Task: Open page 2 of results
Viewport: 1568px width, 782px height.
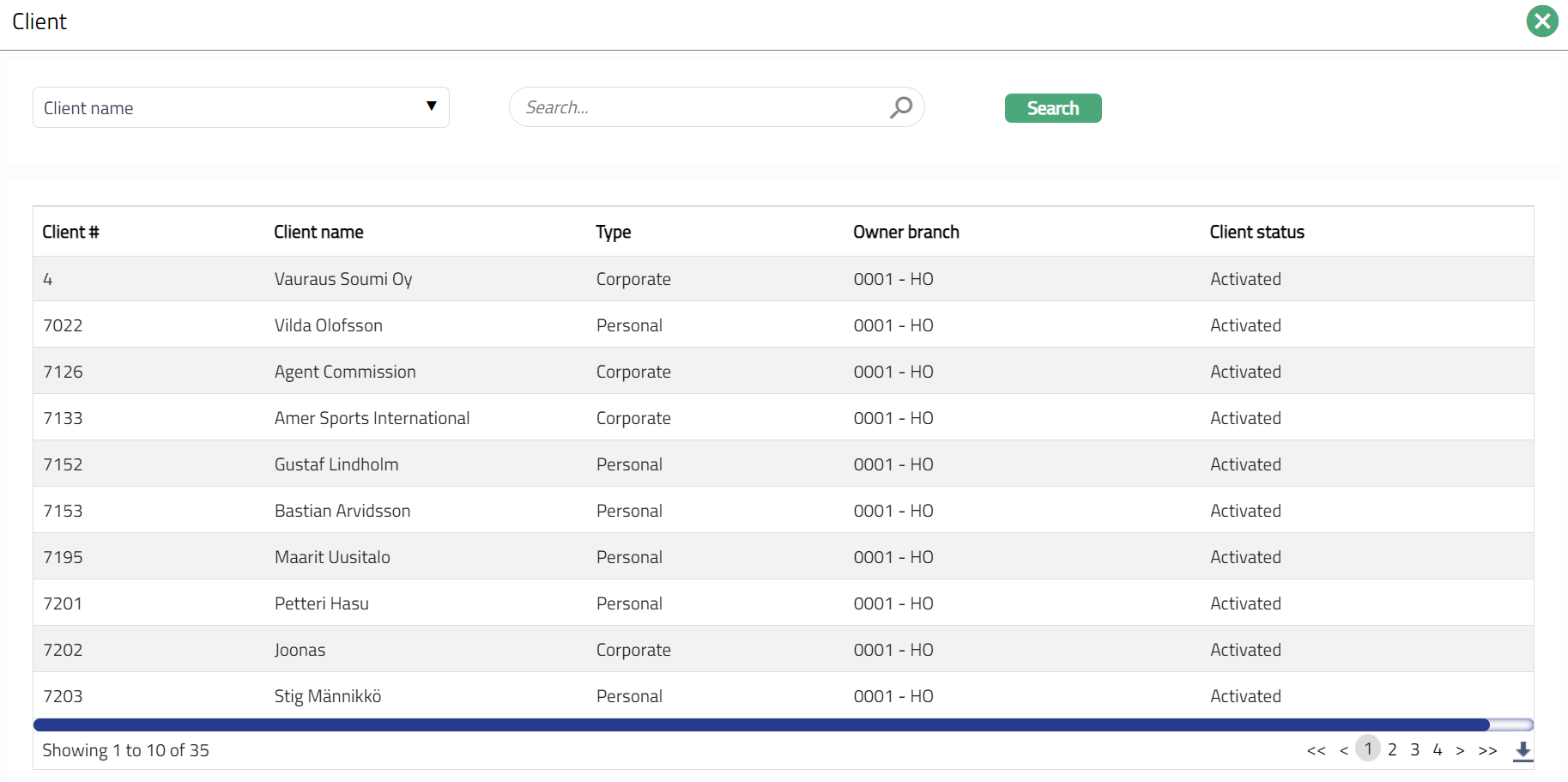Action: point(1392,749)
